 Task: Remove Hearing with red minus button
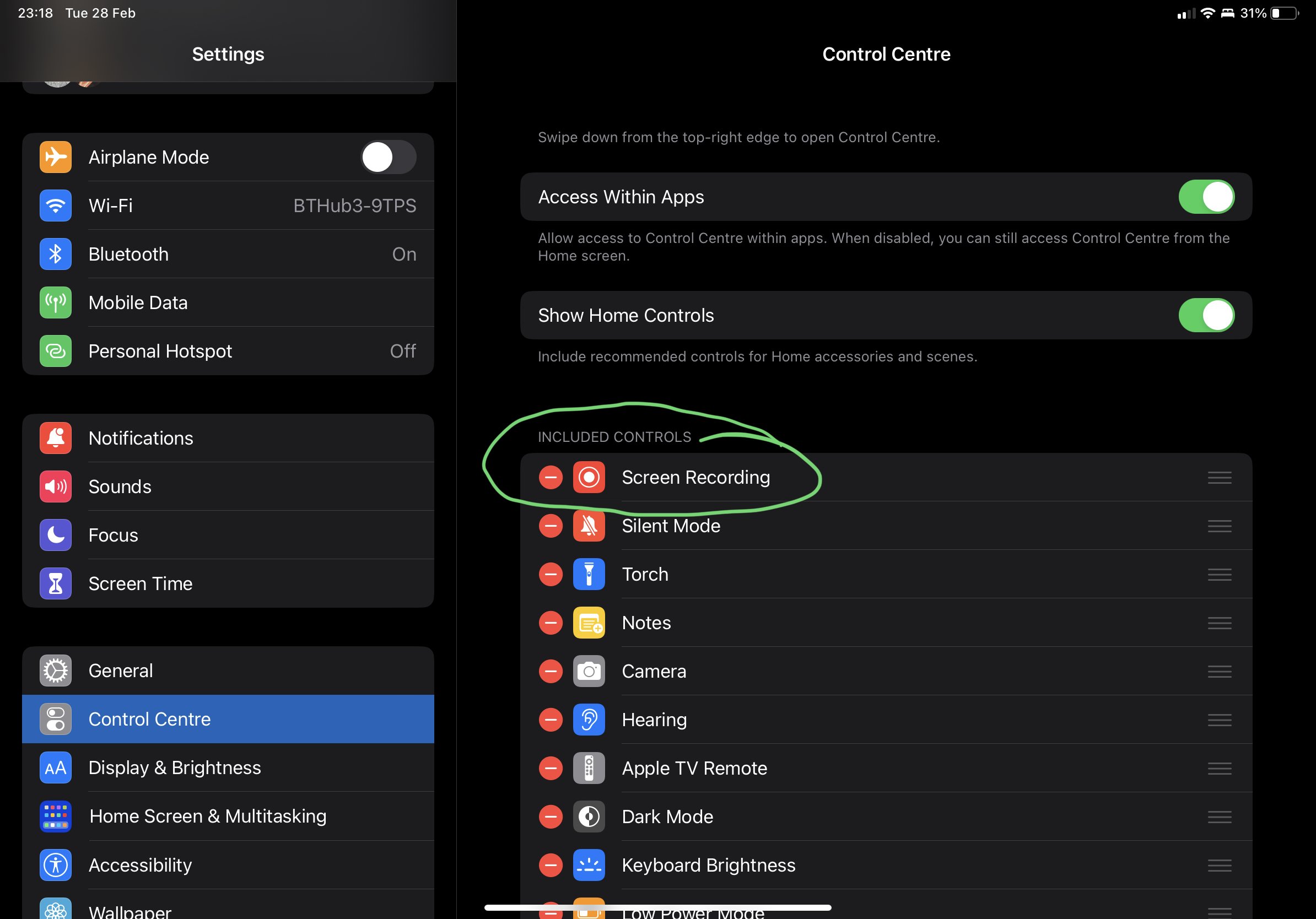click(550, 720)
